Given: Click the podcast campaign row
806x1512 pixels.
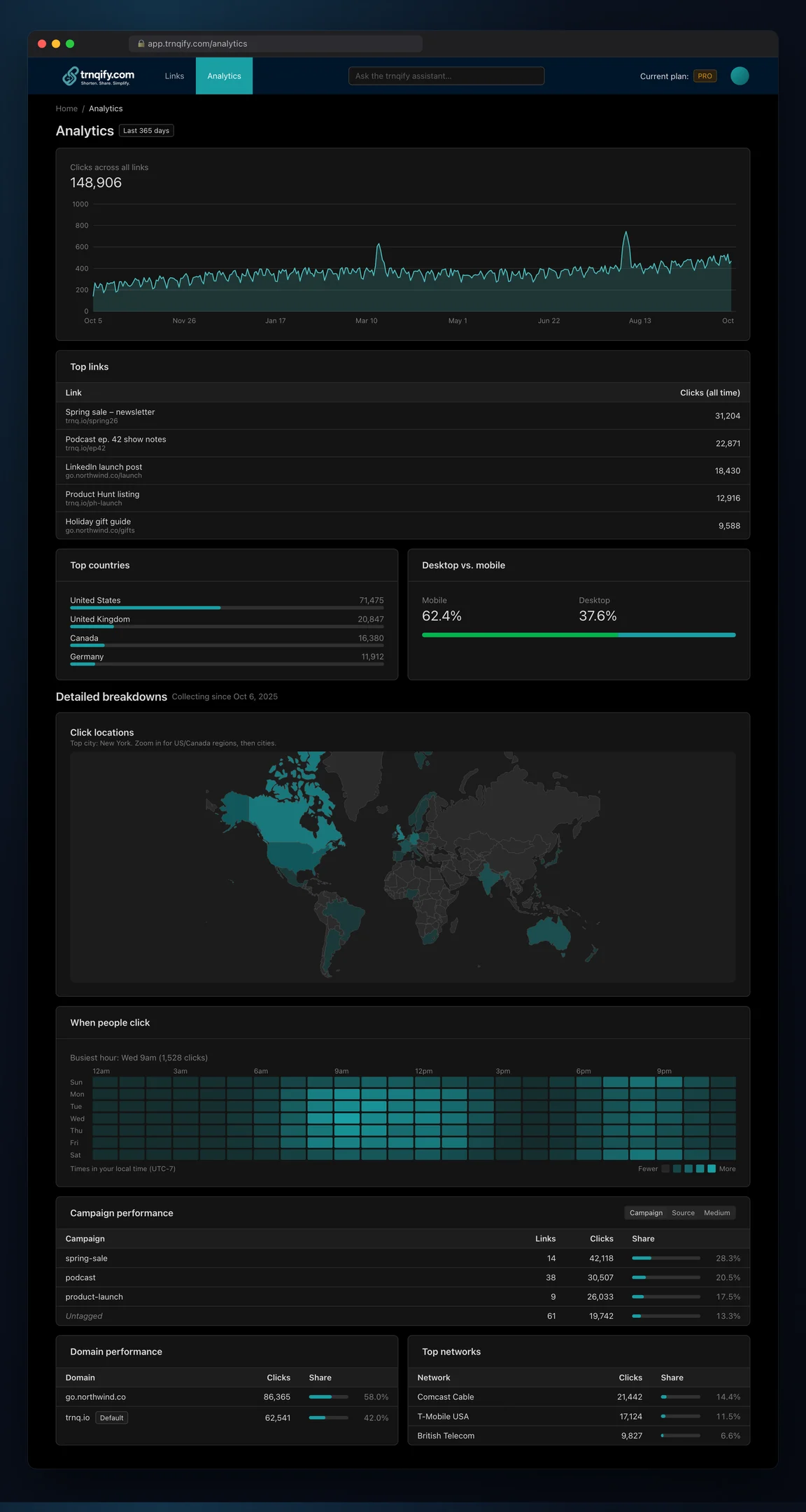Looking at the screenshot, I should tap(403, 1277).
